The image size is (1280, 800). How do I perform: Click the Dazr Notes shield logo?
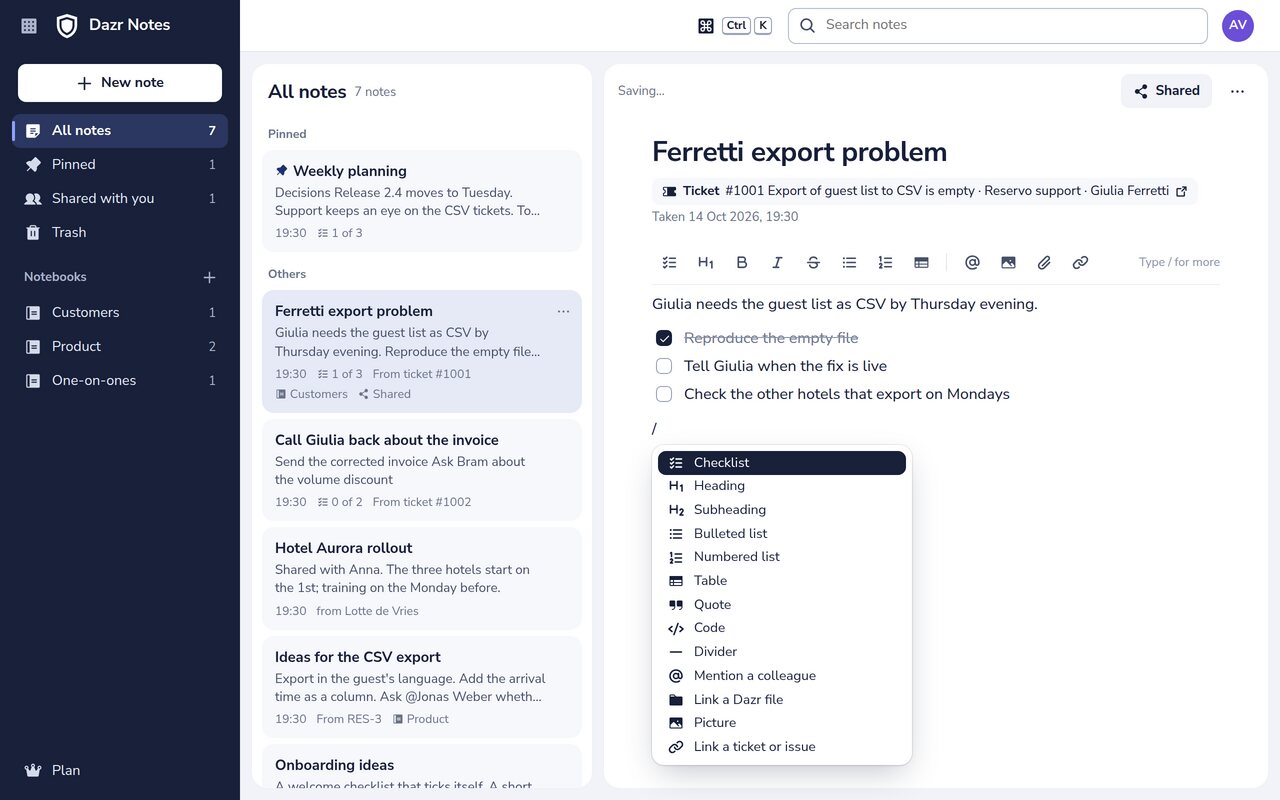[x=67, y=26]
